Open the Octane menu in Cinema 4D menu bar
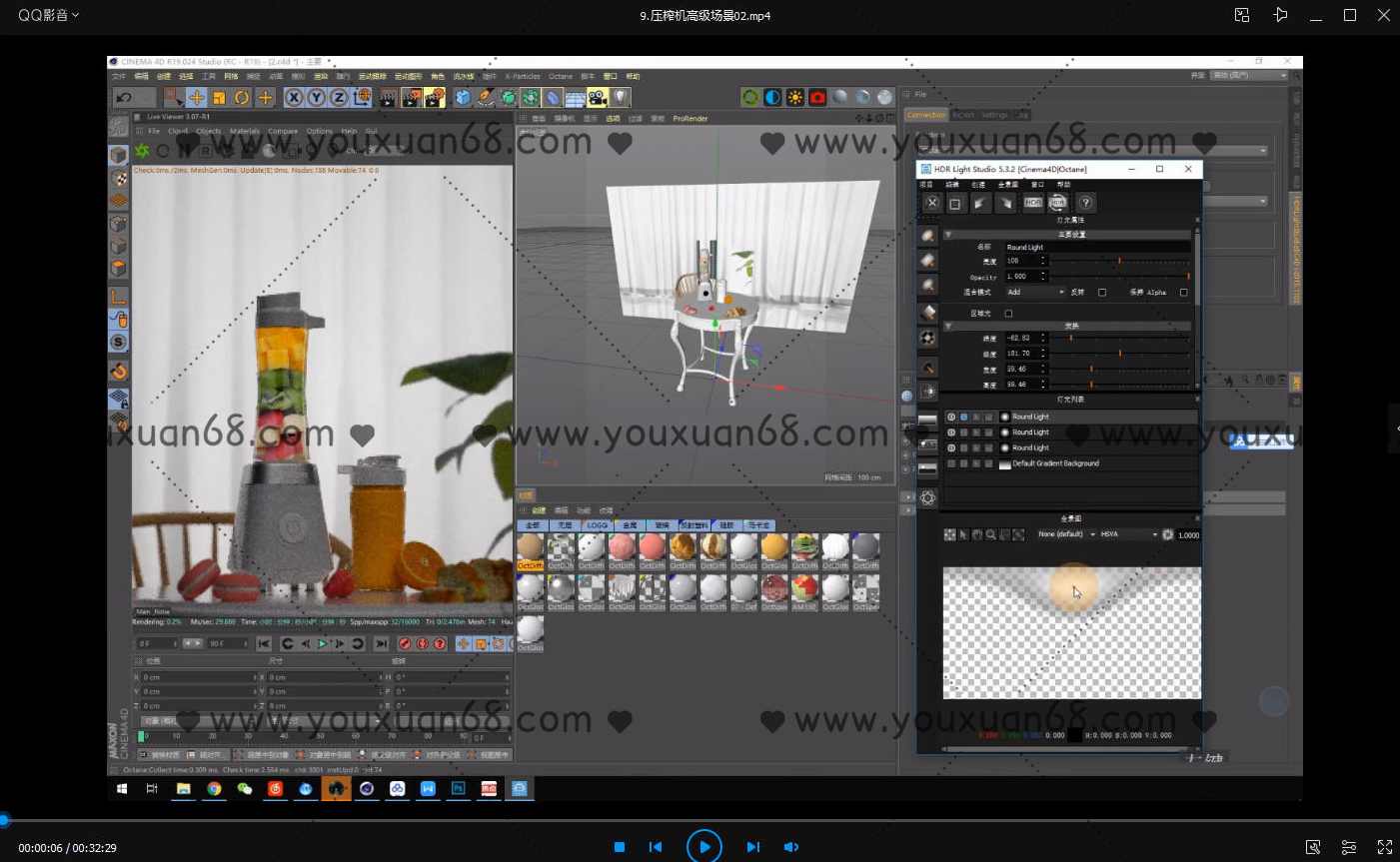 coord(560,76)
